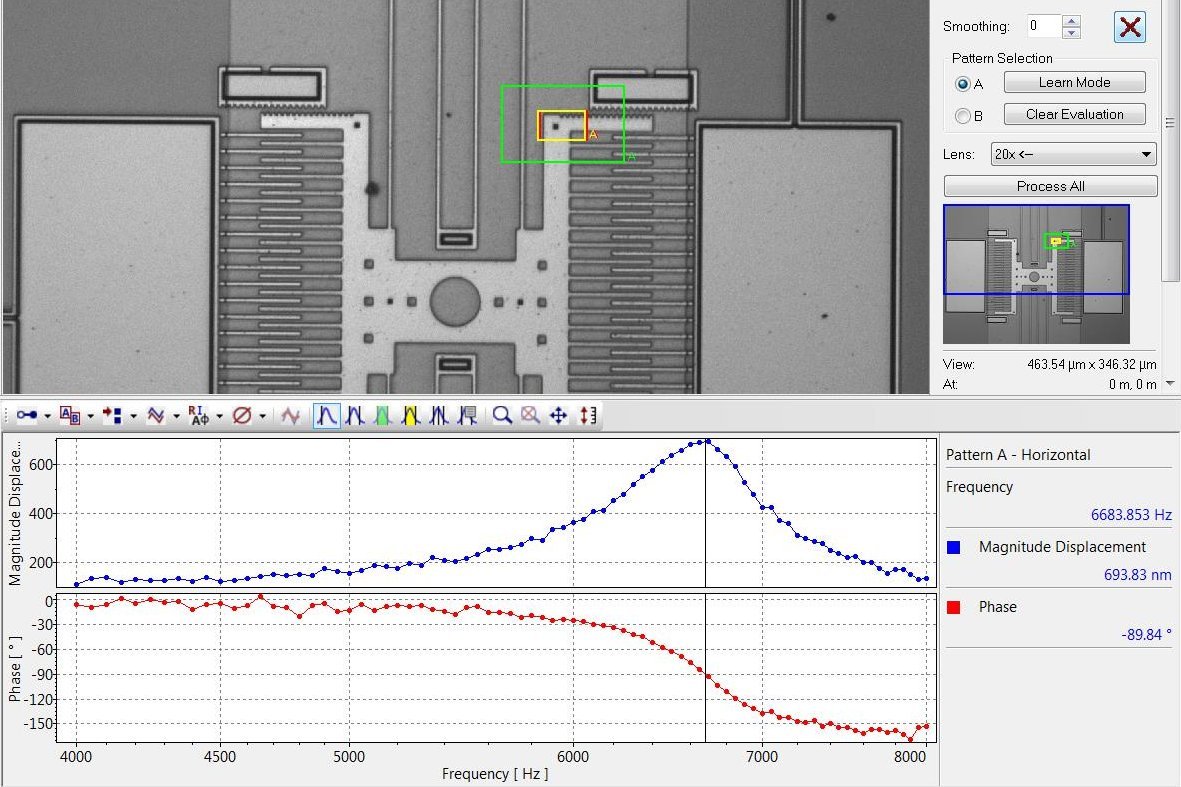Select the green filled peak marker tool
The image size is (1181, 787).
point(383,415)
